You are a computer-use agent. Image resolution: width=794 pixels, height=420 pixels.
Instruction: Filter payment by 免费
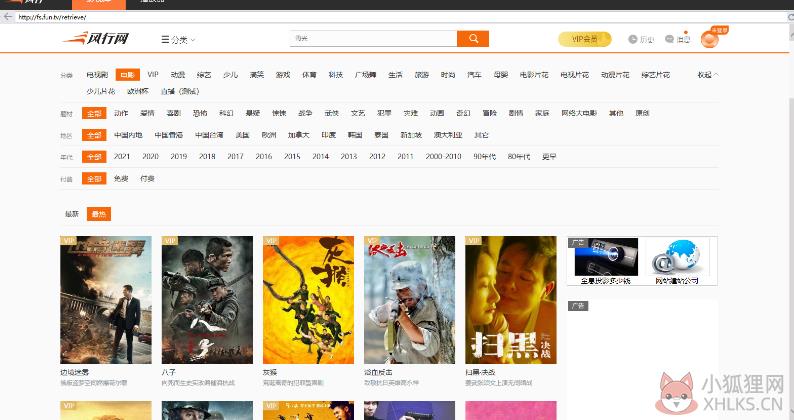pos(121,179)
